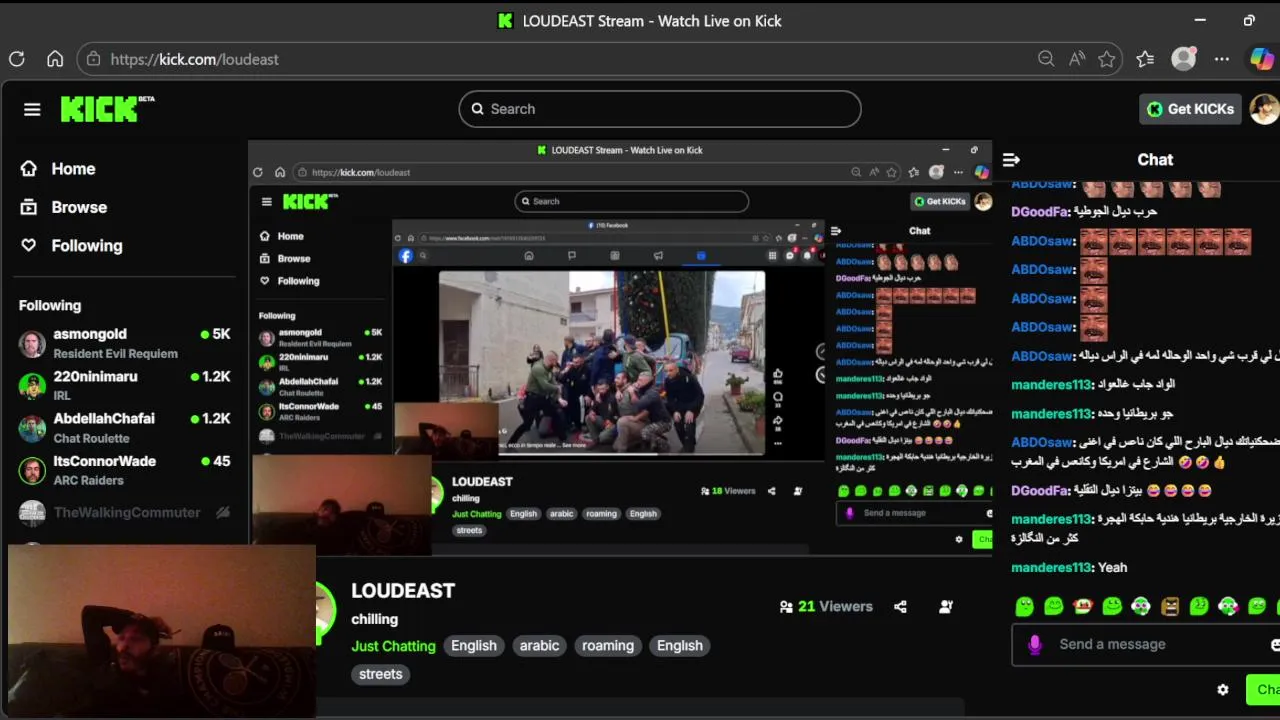Click manderes113 username beside Yeah message
The height and width of the screenshot is (720, 1280).
1051,567
